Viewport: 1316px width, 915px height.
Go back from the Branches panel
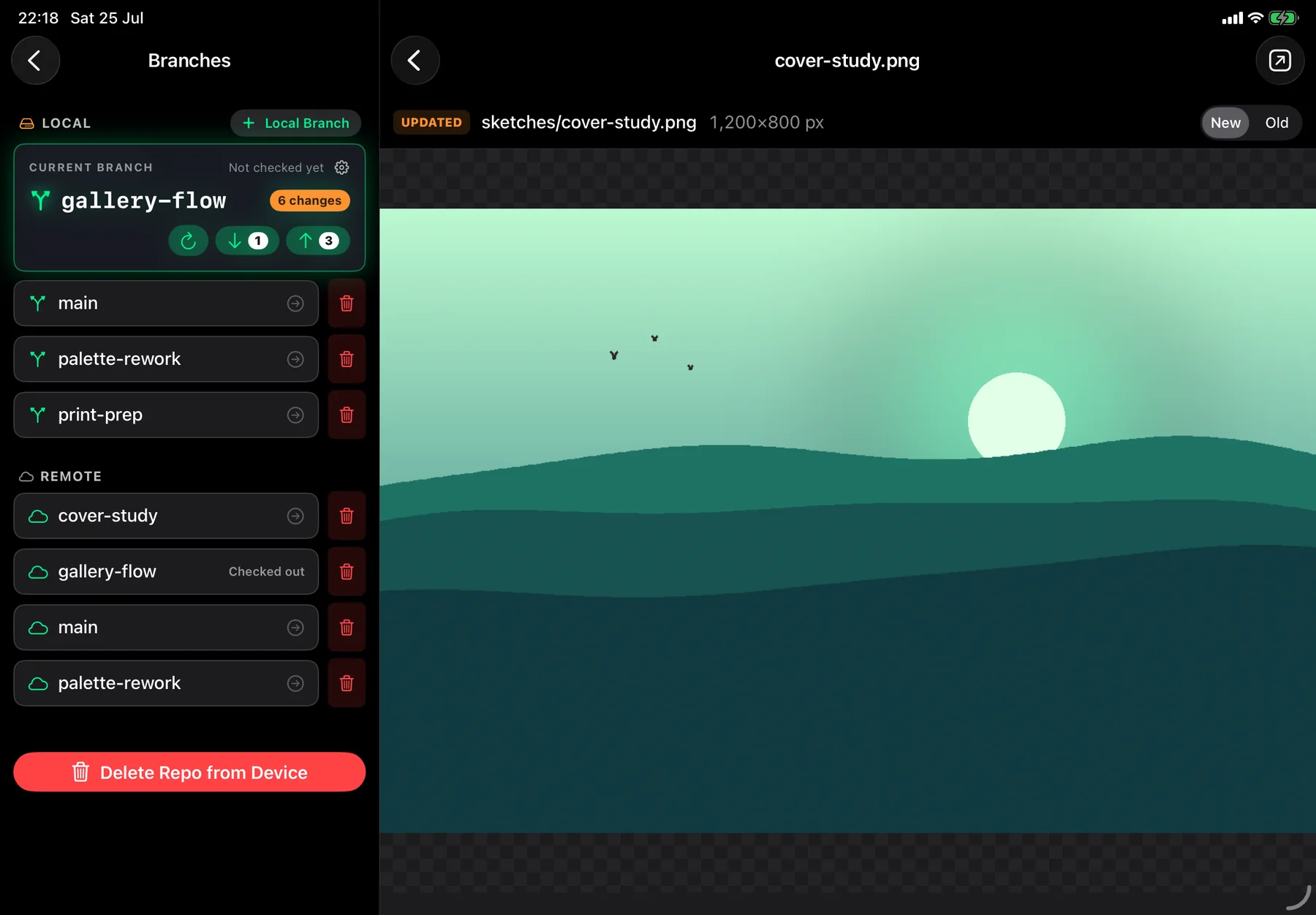[x=34, y=60]
